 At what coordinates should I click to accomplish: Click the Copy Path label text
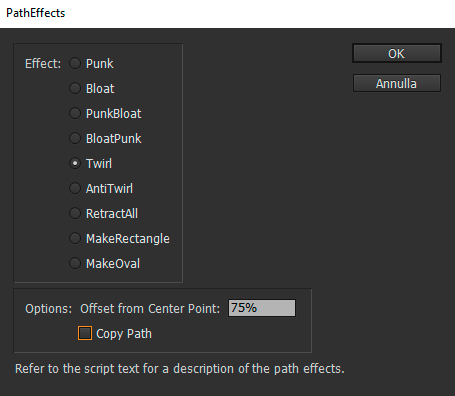click(x=124, y=334)
